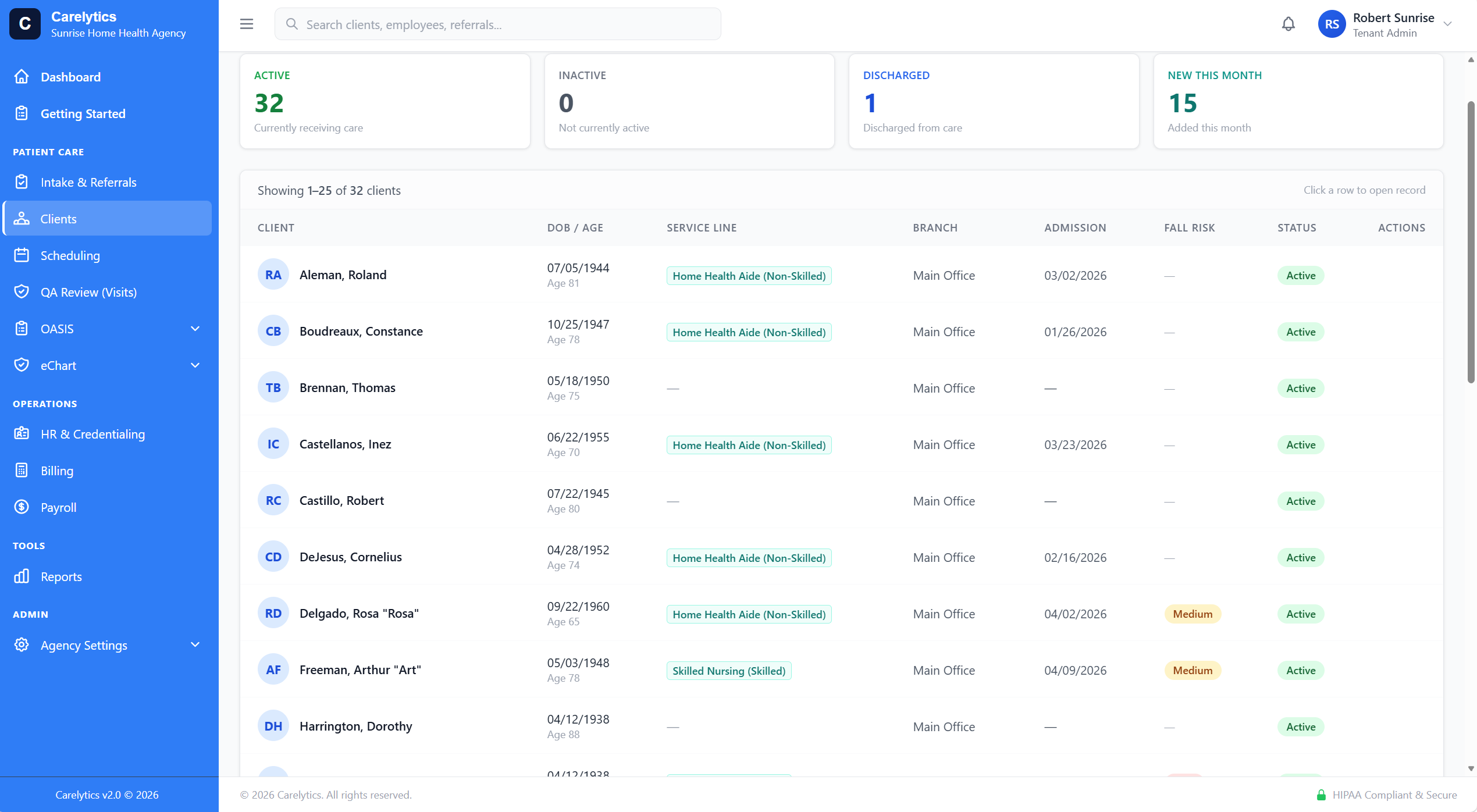The width and height of the screenshot is (1477, 812).
Task: Click the search clients input field
Action: [x=498, y=24]
